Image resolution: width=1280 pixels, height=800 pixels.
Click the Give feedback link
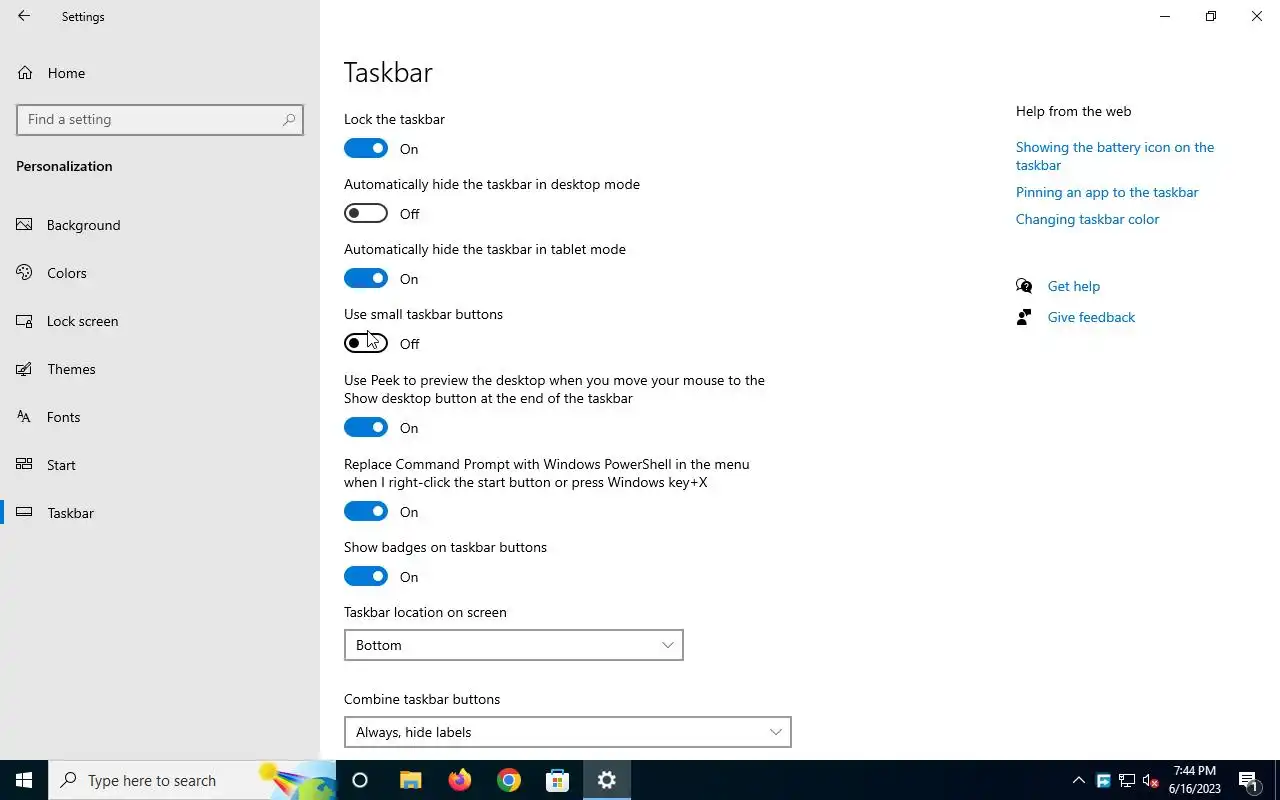point(1091,317)
